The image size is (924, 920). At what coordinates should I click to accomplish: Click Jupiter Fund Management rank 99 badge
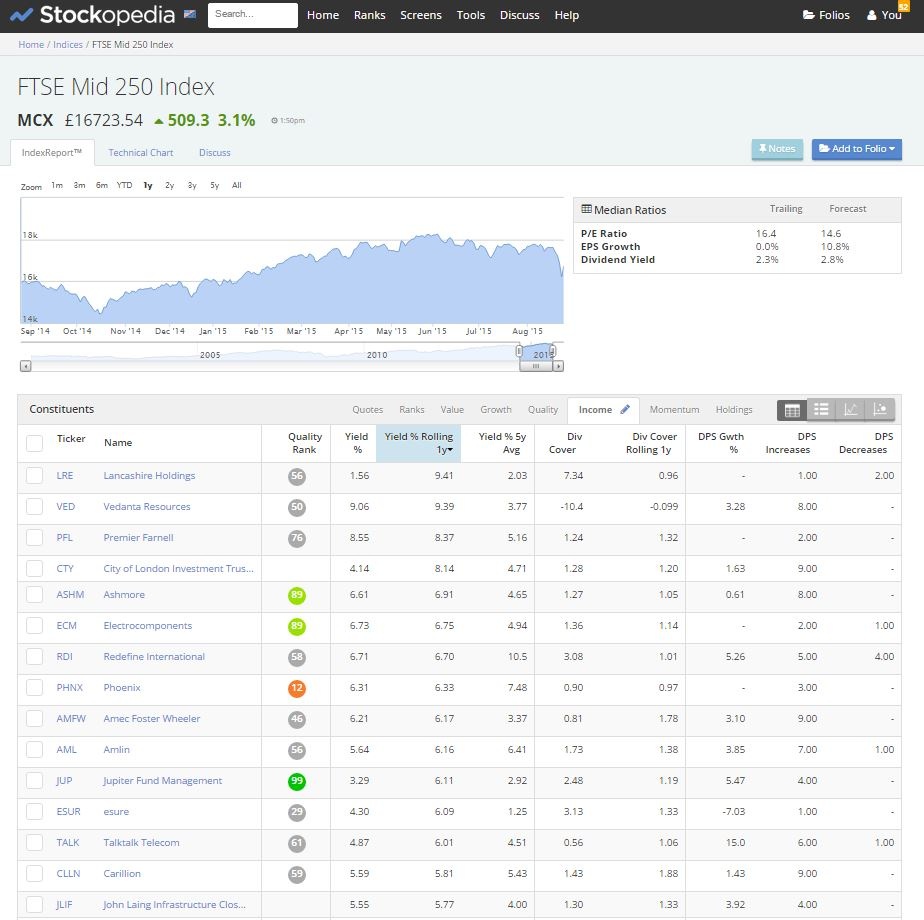coord(297,781)
